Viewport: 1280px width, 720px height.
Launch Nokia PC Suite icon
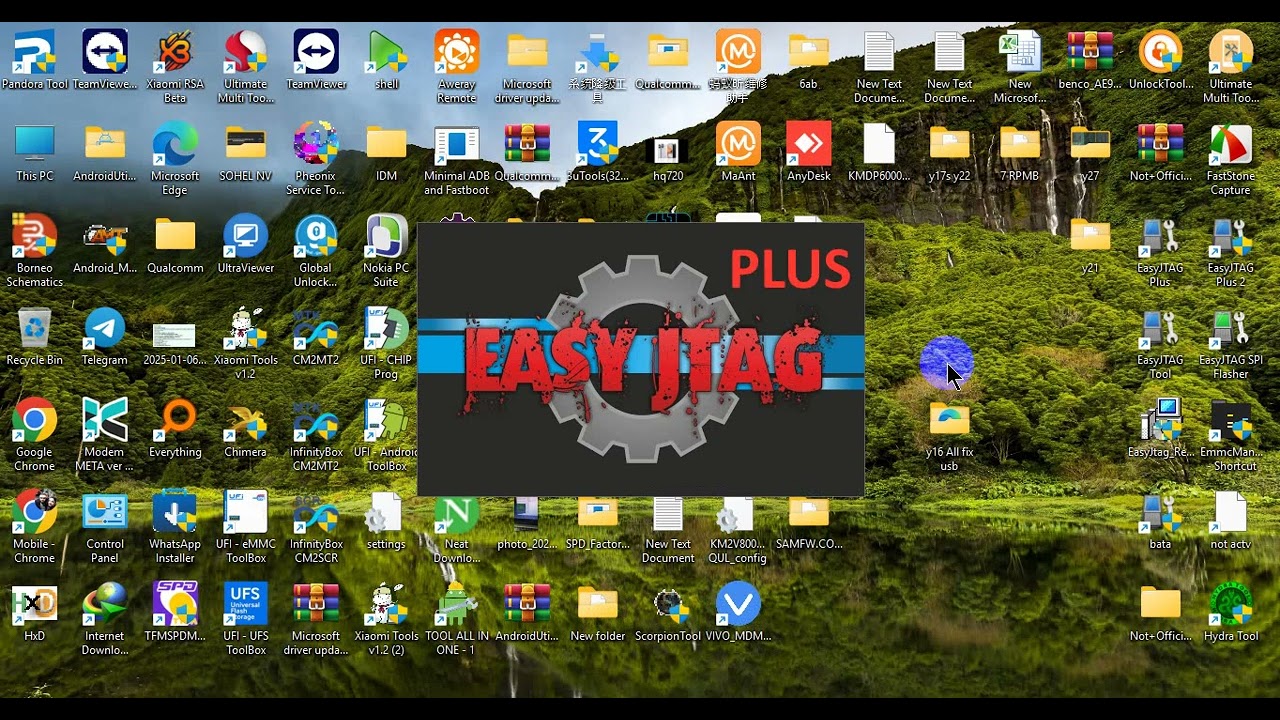tap(386, 251)
